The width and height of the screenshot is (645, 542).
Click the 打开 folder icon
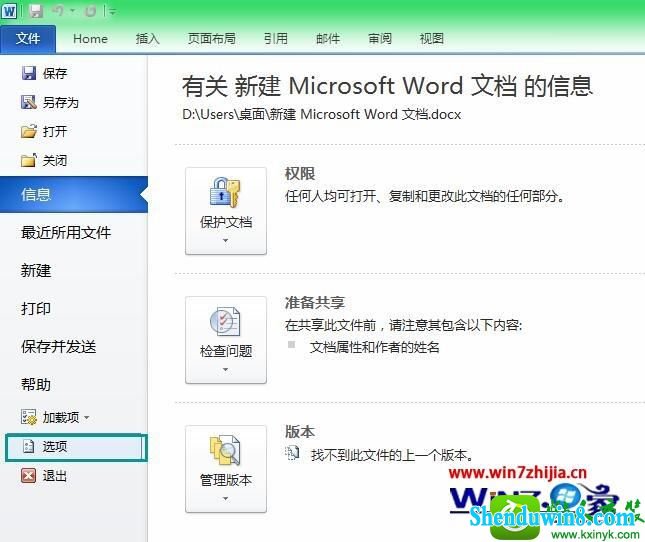pyautogui.click(x=28, y=131)
